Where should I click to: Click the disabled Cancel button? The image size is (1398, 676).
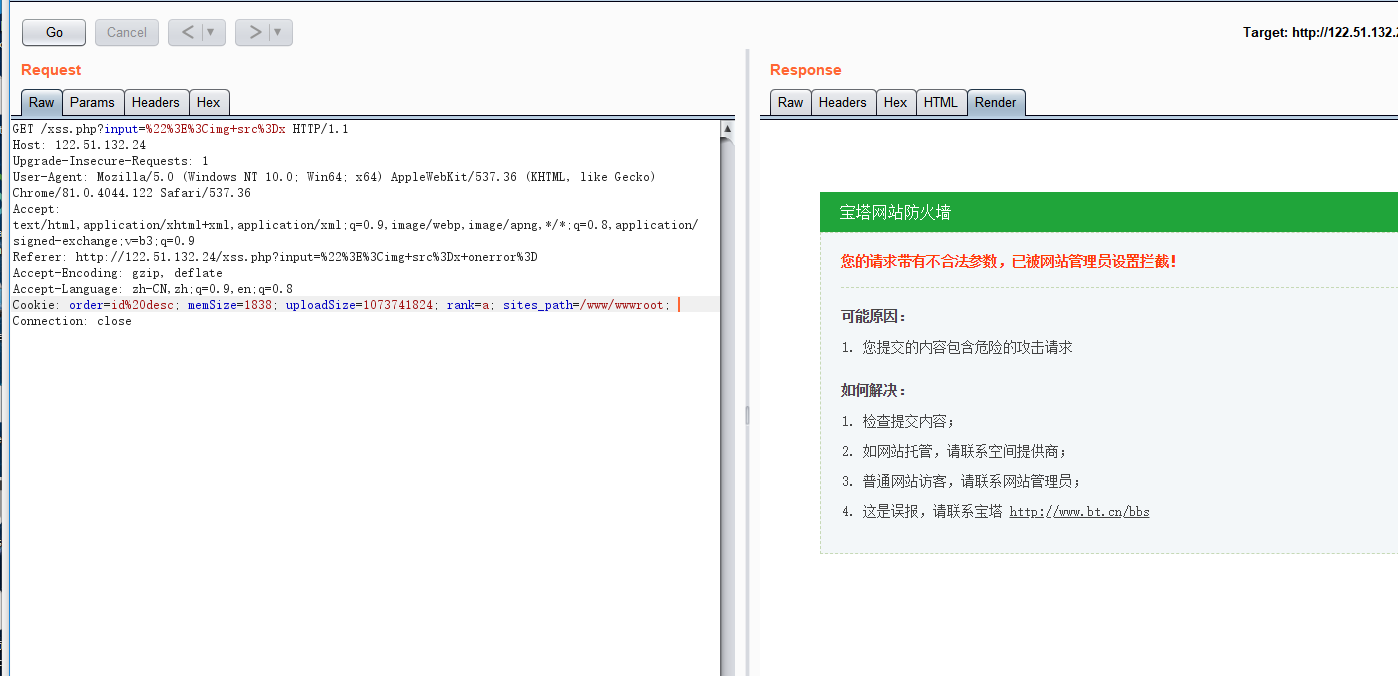[126, 32]
